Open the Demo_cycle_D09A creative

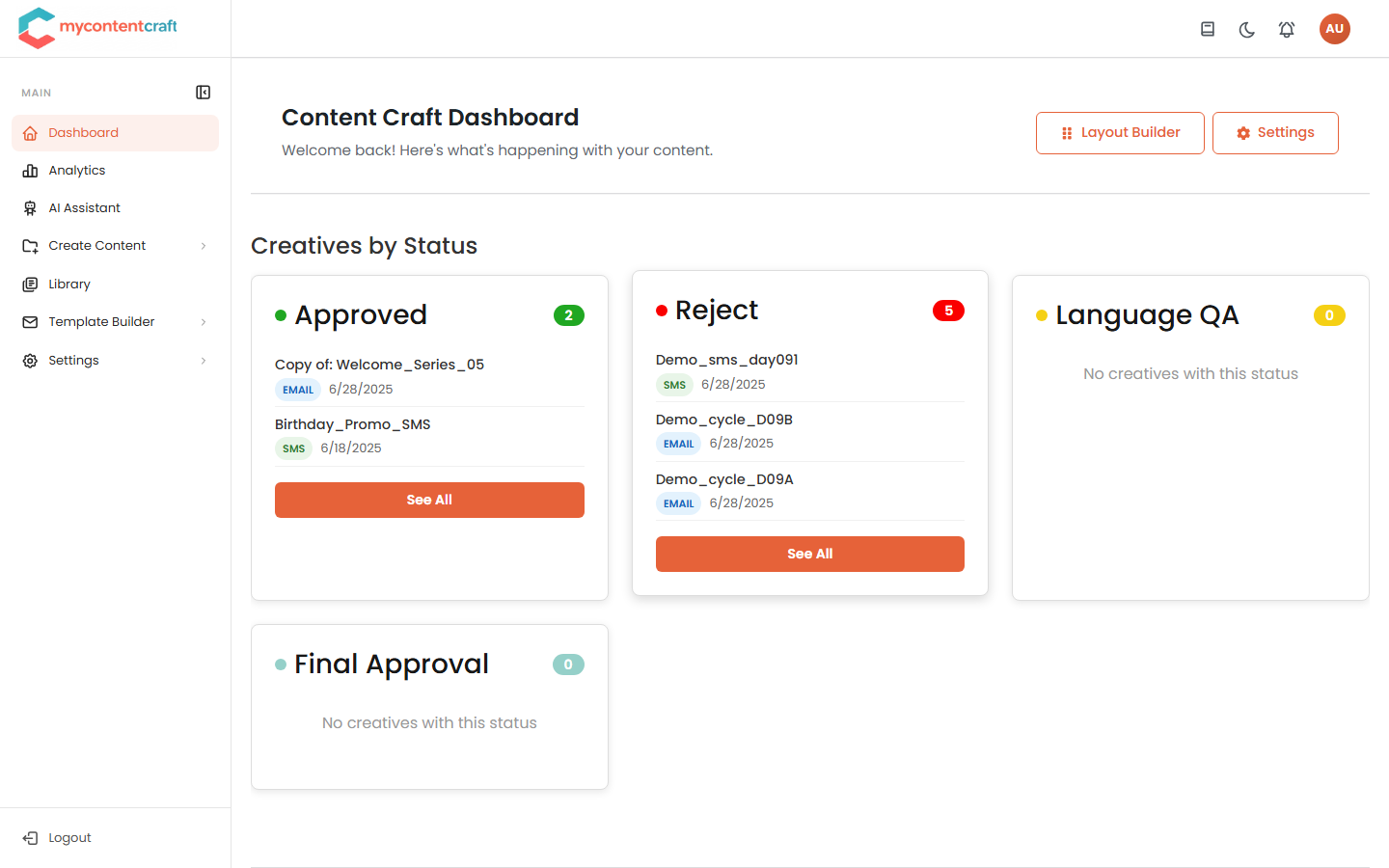724,479
